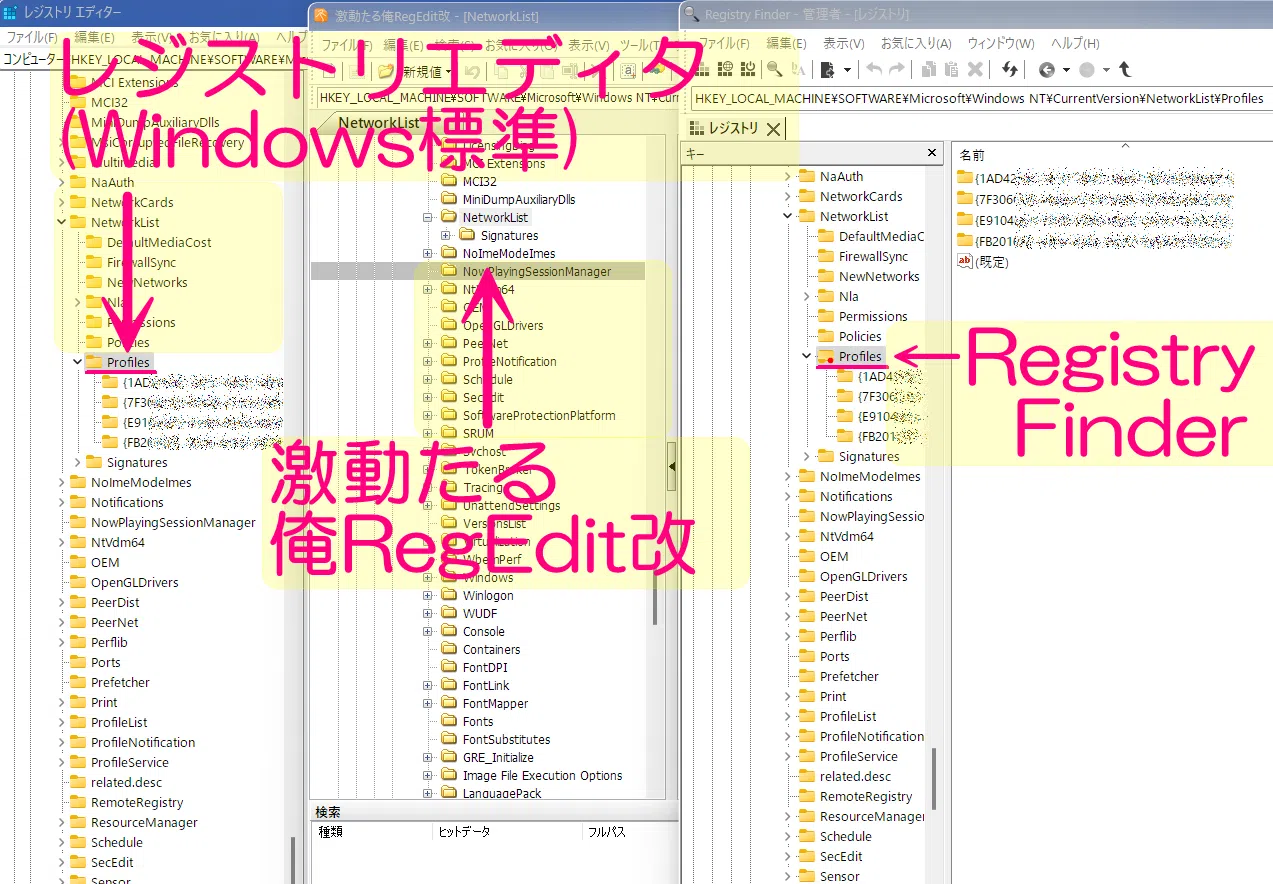The width and height of the screenshot is (1273, 884).
Task: Click Redo arrow in Registry Finder toolbar
Action: pos(896,68)
